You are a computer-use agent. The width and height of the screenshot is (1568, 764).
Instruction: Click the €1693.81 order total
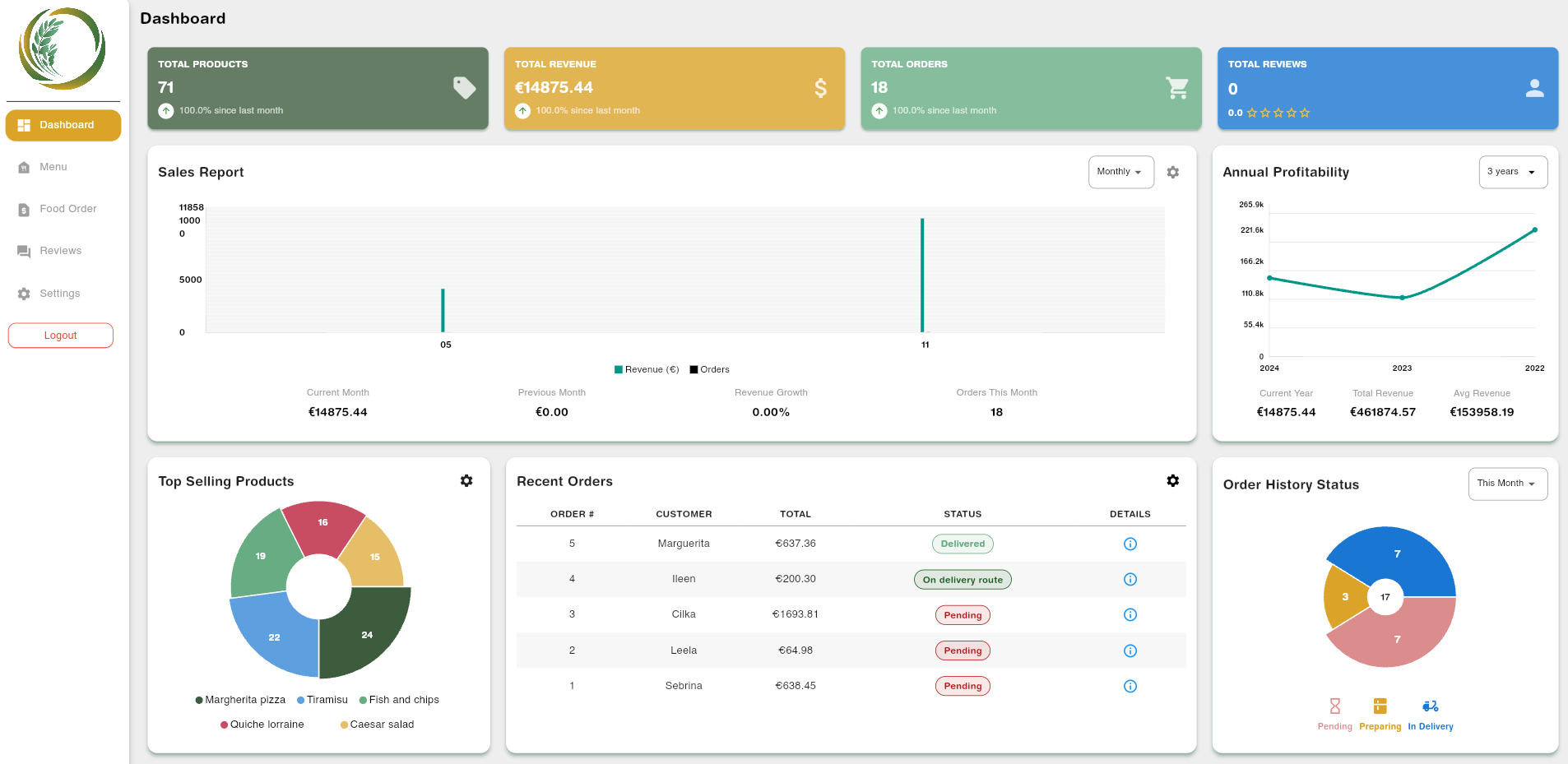tap(796, 614)
